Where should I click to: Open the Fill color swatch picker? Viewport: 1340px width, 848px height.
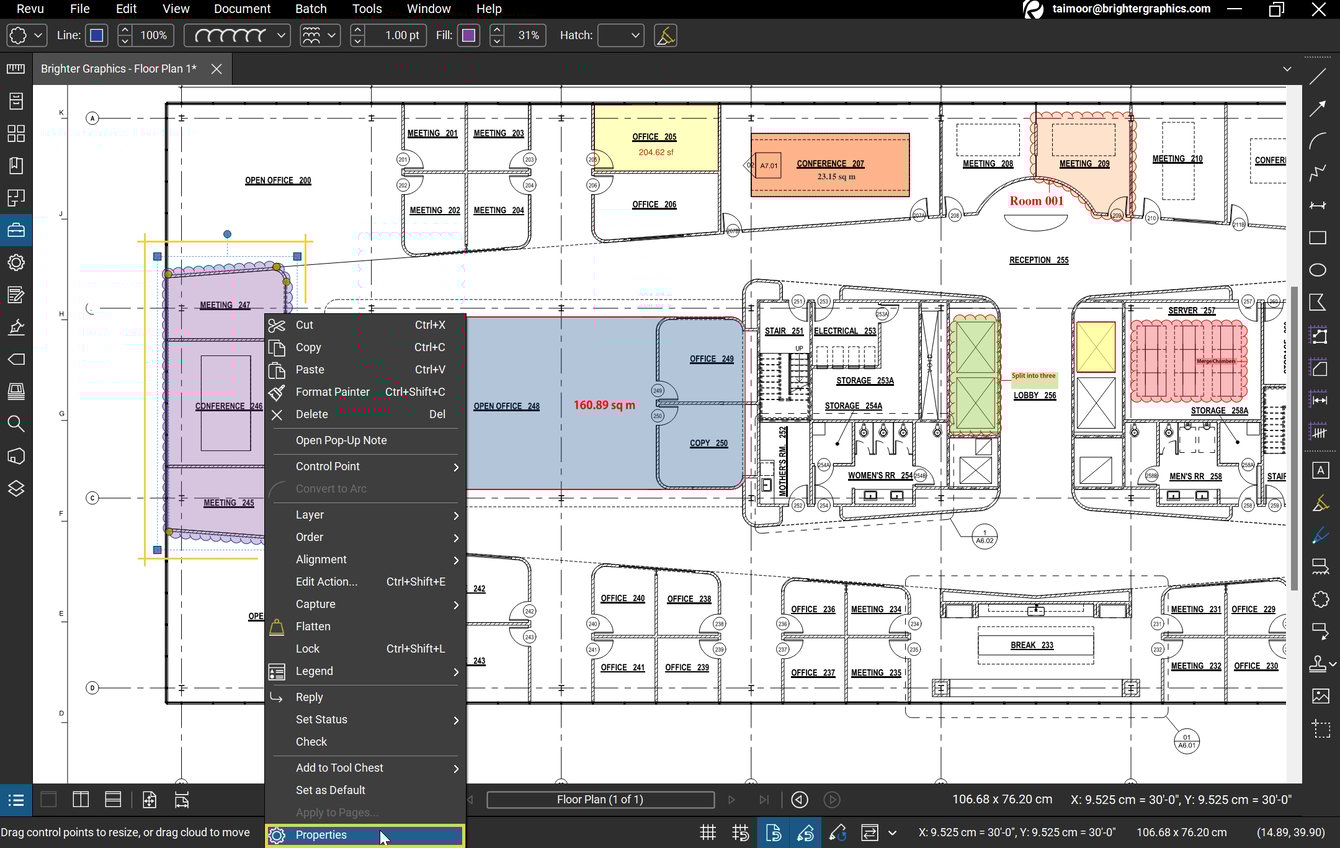click(x=468, y=35)
